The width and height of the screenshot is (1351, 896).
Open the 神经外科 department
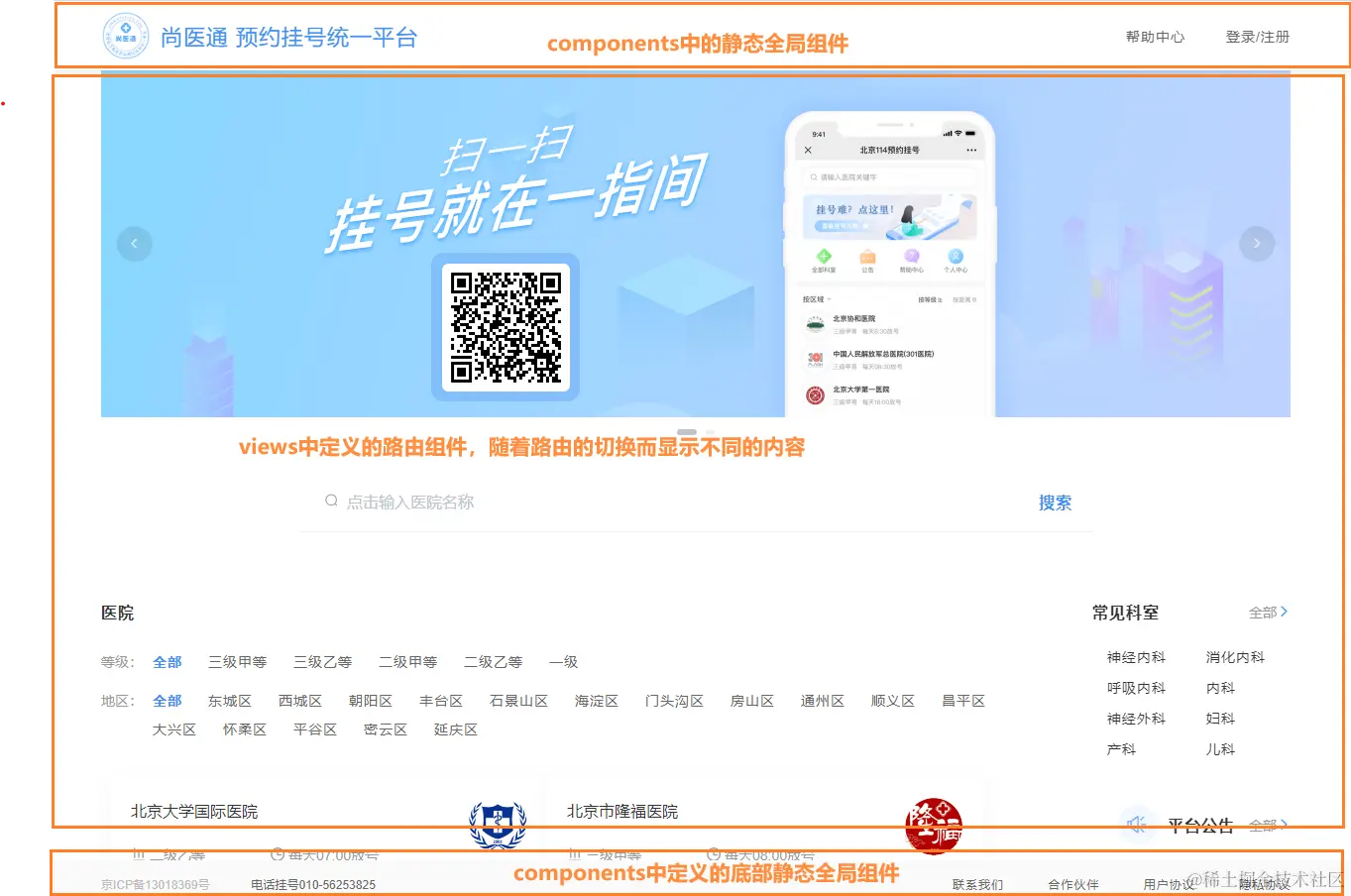[x=1136, y=719]
